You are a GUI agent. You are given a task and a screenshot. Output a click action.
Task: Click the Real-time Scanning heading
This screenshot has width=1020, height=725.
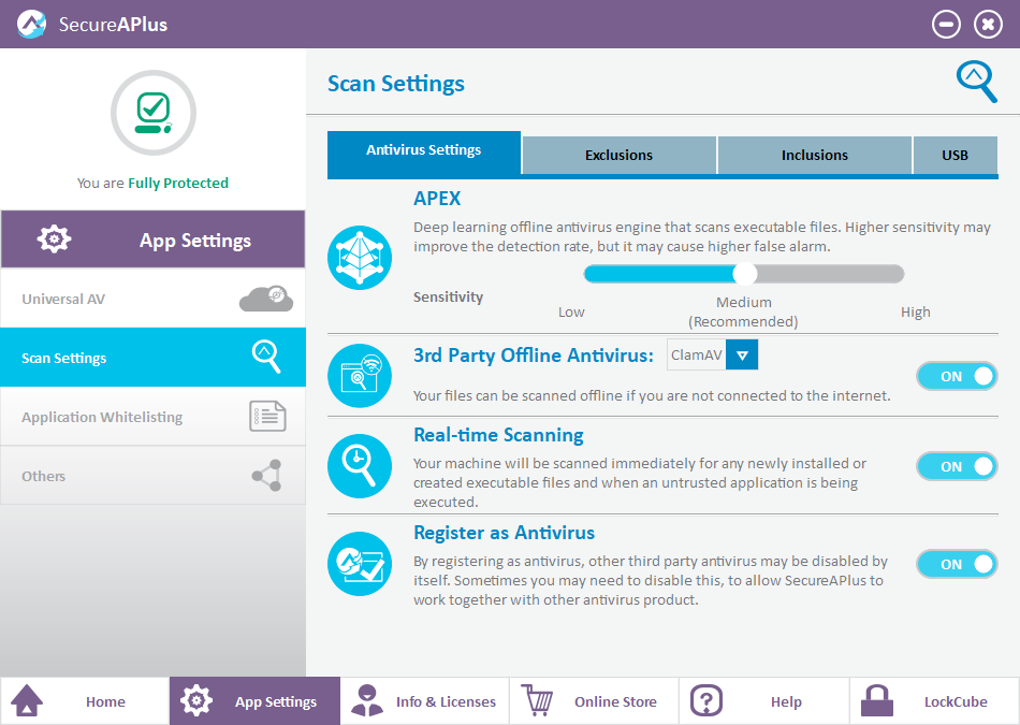coord(498,434)
